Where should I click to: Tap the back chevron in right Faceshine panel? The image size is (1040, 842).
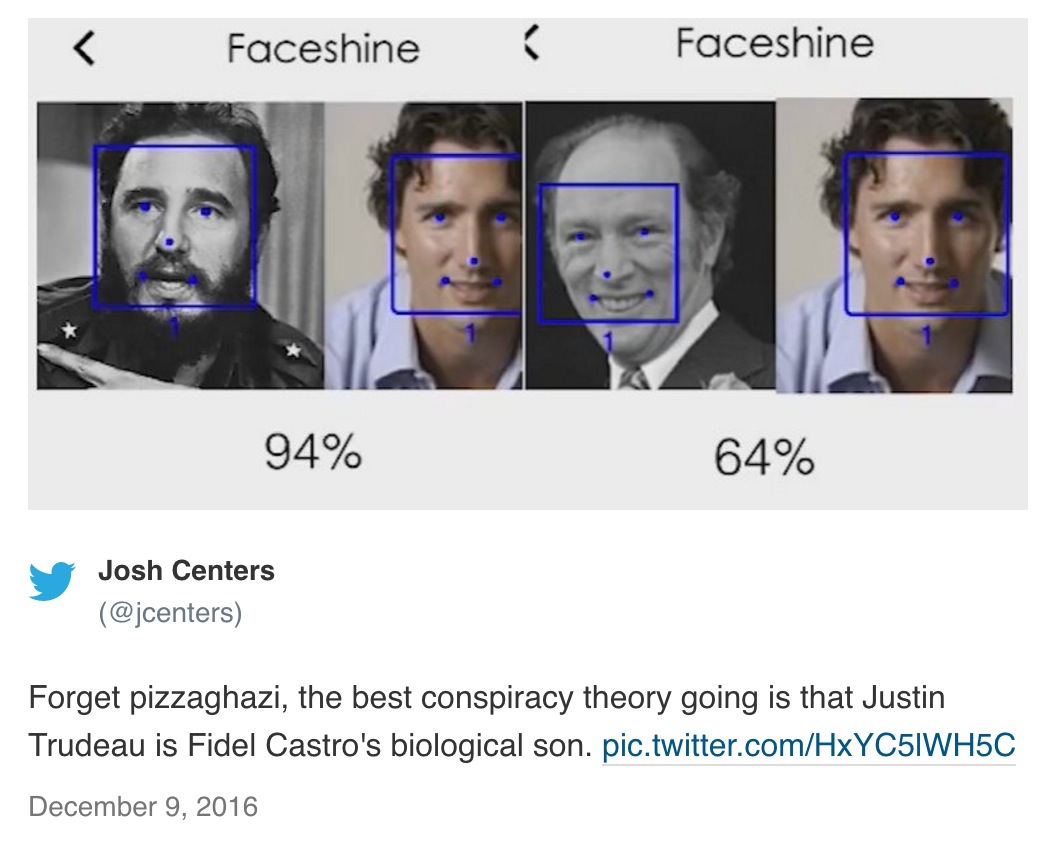(x=532, y=43)
